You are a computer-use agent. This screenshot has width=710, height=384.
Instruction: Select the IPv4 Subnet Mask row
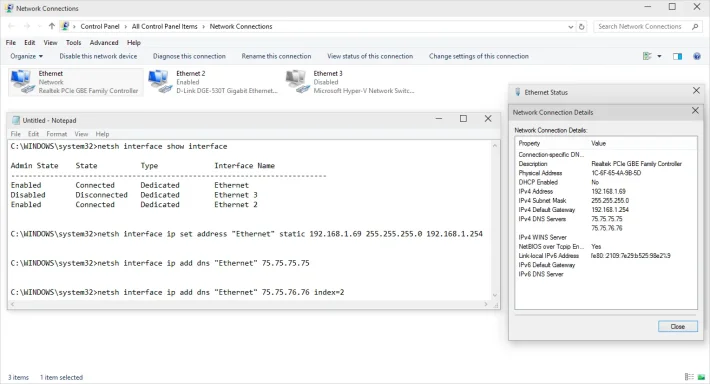[606, 201]
